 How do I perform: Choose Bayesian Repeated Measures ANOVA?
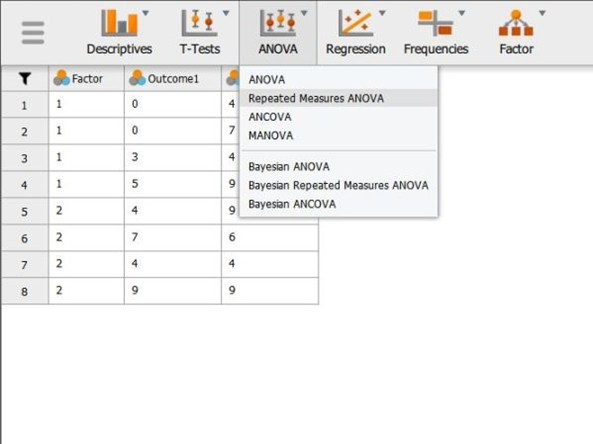pos(339,185)
